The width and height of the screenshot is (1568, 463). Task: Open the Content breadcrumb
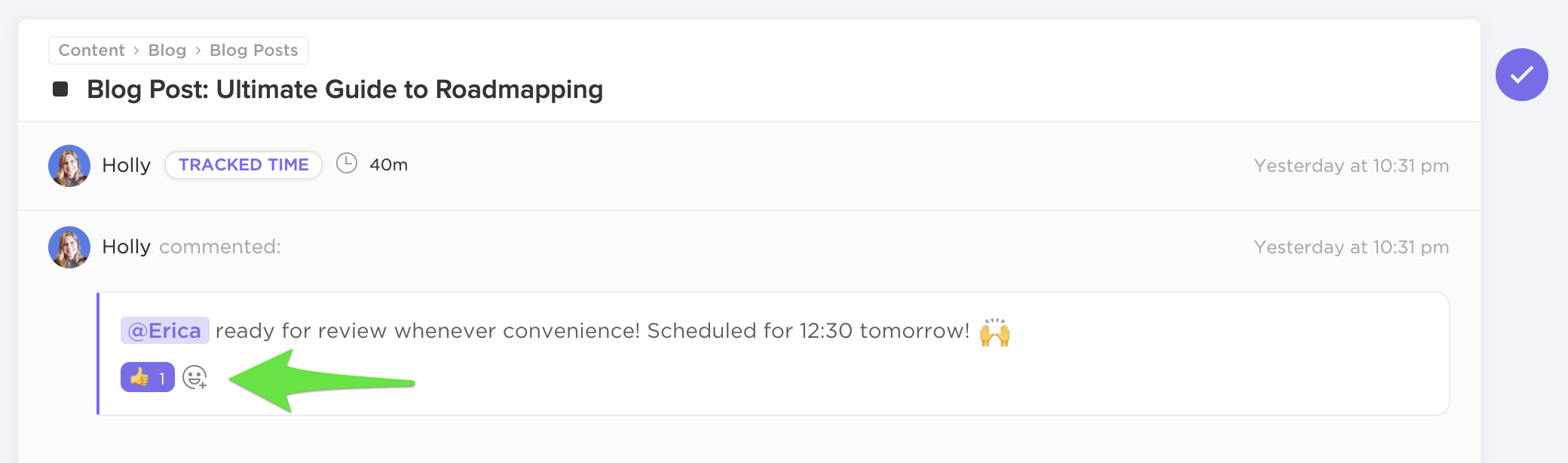click(91, 51)
